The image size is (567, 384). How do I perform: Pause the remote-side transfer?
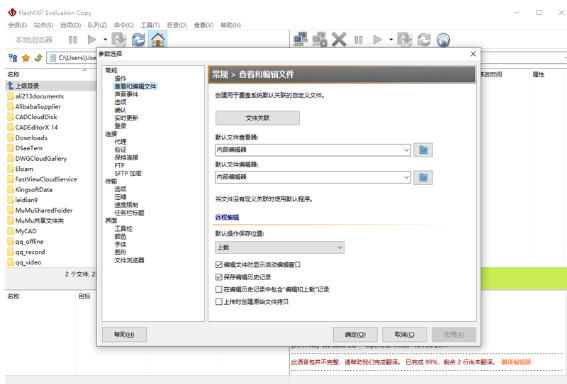358,40
